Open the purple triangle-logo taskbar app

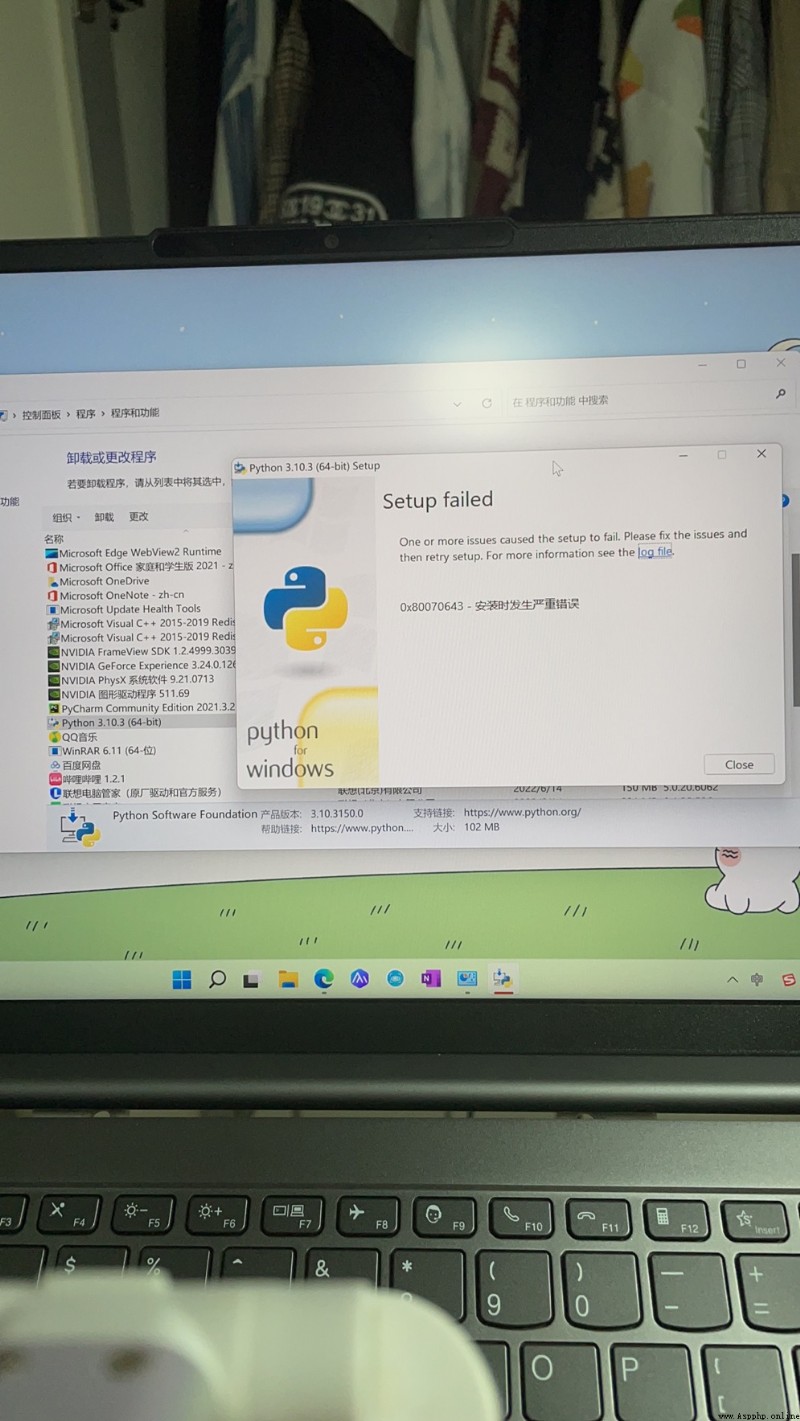(360, 980)
